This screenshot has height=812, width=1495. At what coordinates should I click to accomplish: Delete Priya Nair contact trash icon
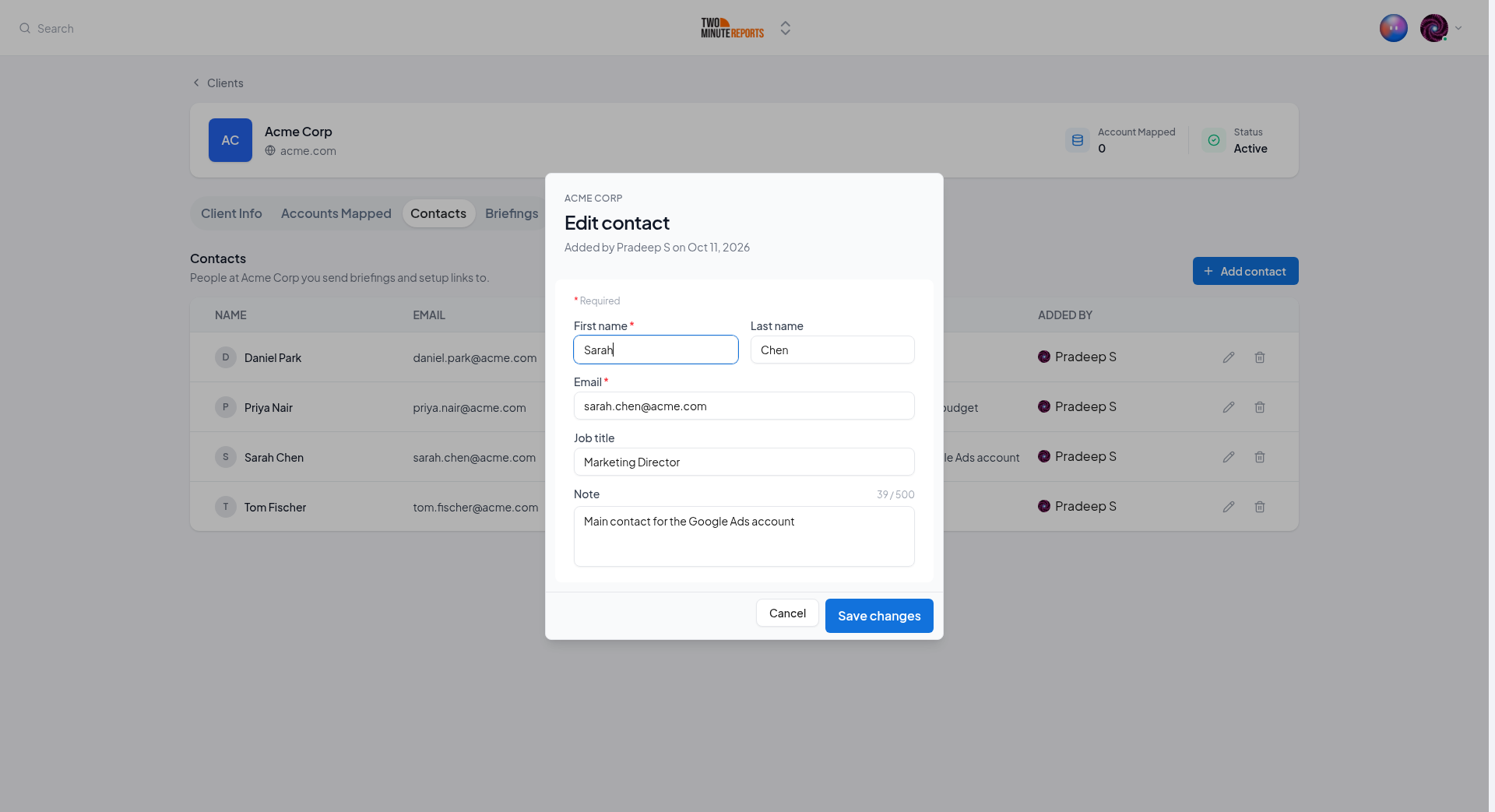pyautogui.click(x=1260, y=407)
